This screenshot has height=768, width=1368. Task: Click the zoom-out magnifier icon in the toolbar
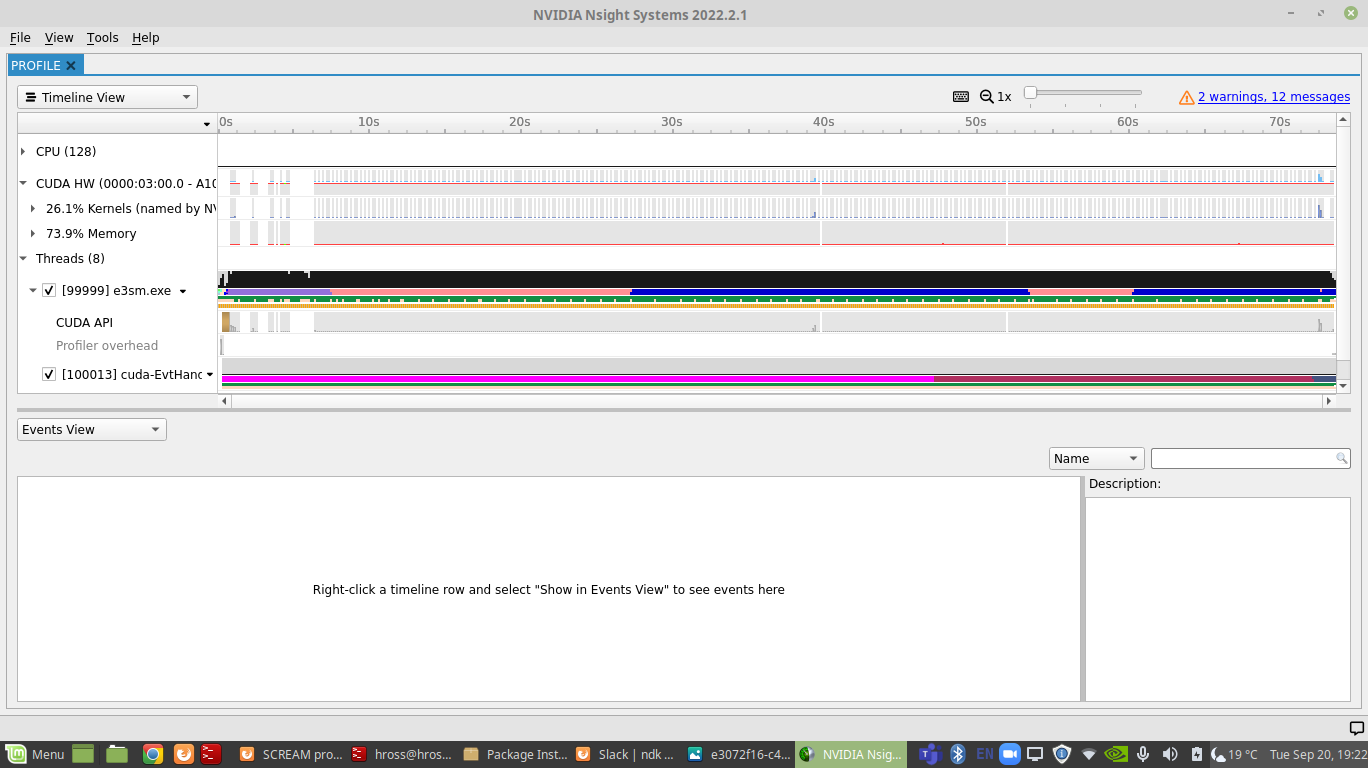988,96
